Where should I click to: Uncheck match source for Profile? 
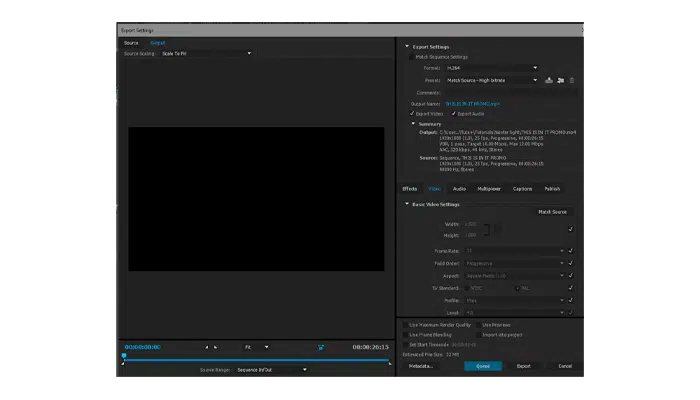[571, 300]
